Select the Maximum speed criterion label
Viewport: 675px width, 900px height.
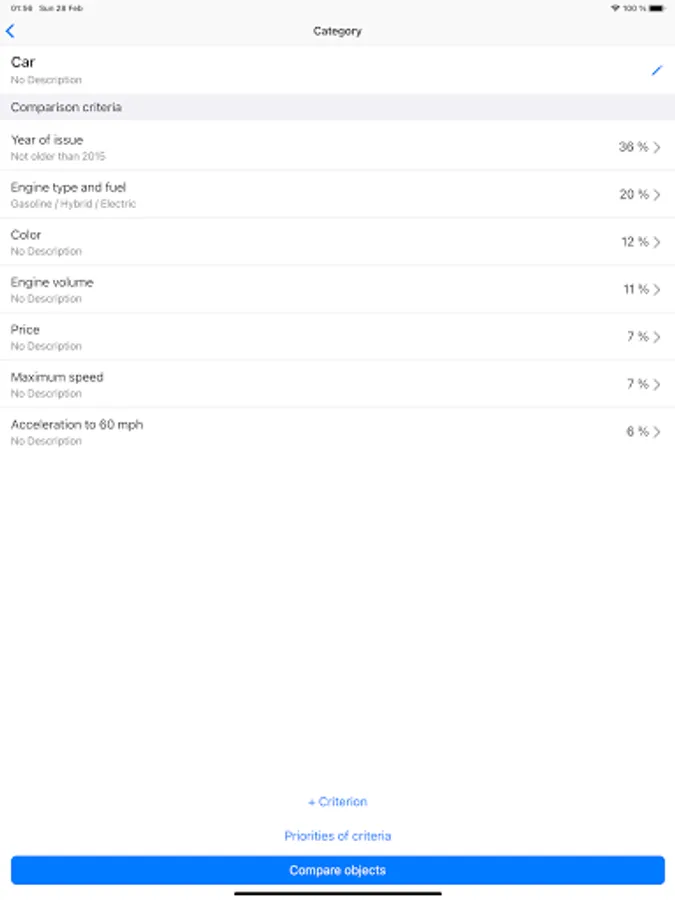tap(57, 377)
